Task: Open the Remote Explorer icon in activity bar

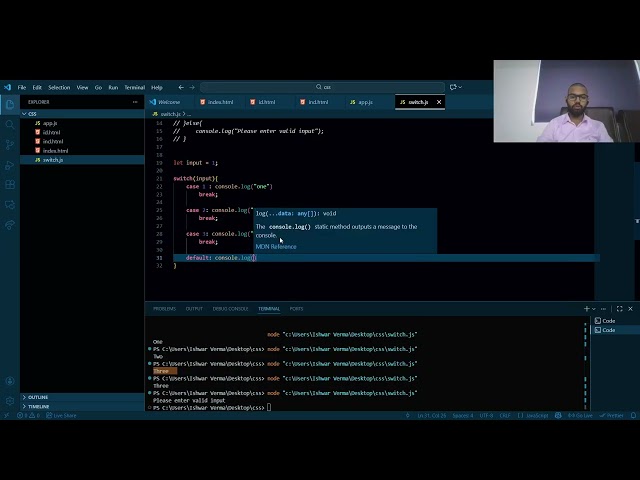Action: pyautogui.click(x=10, y=204)
